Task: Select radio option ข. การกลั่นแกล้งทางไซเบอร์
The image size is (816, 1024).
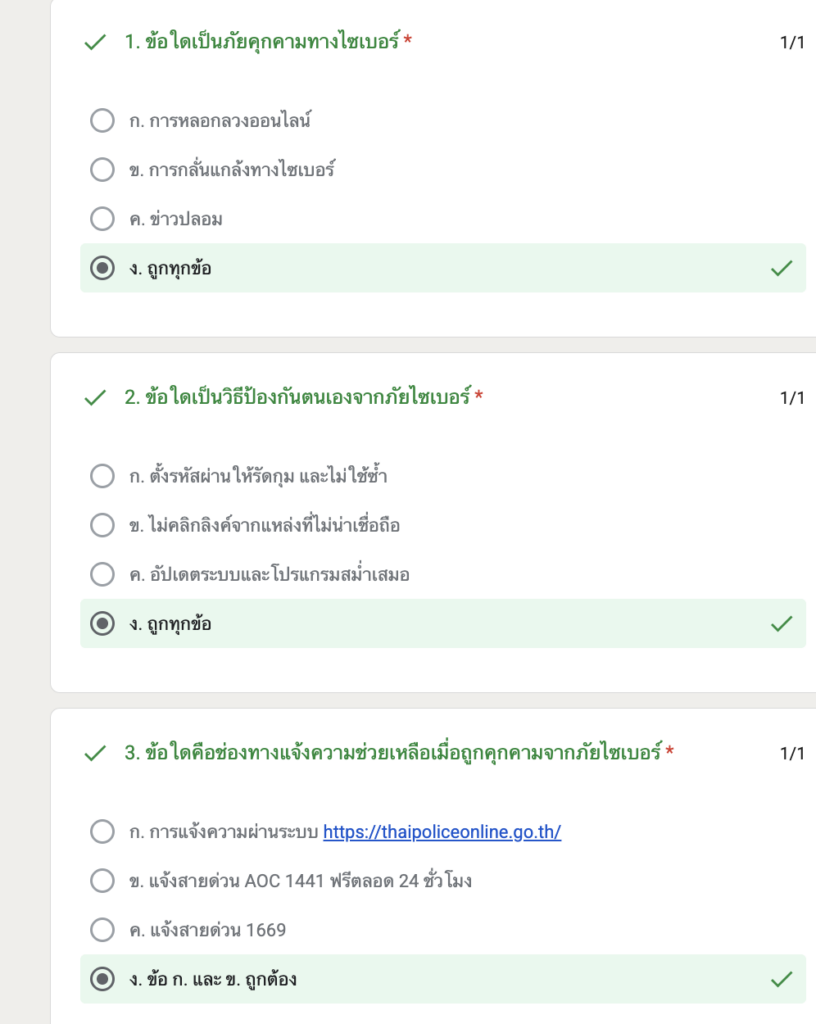Action: tap(102, 170)
